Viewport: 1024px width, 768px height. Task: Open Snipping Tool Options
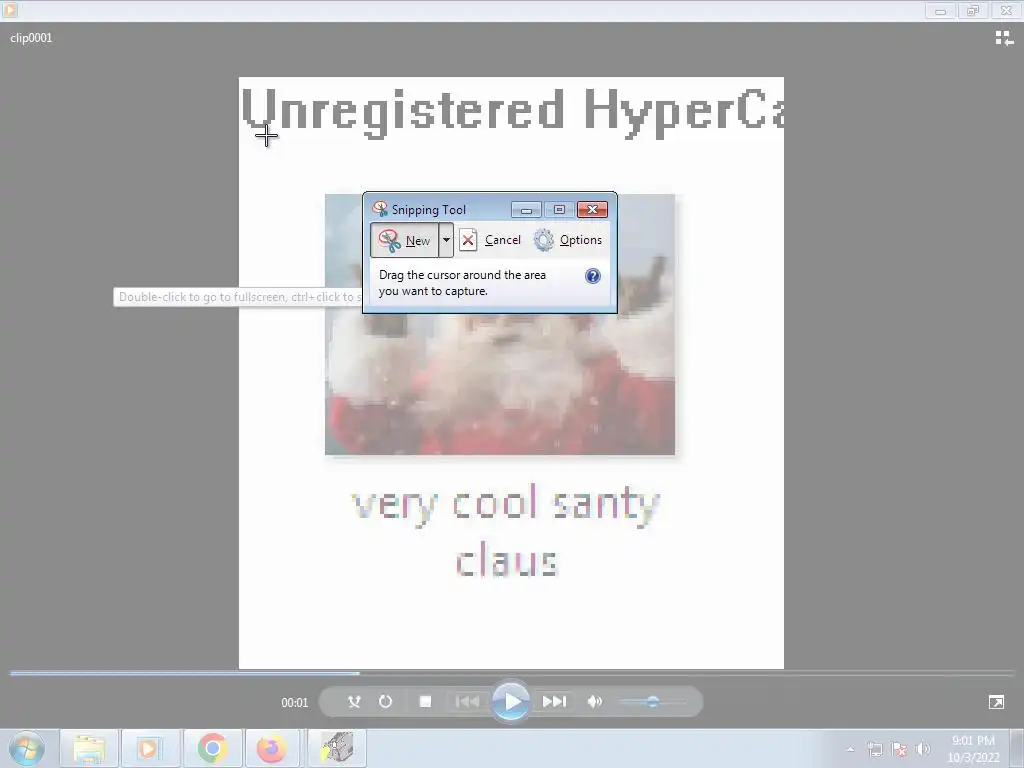tap(568, 240)
